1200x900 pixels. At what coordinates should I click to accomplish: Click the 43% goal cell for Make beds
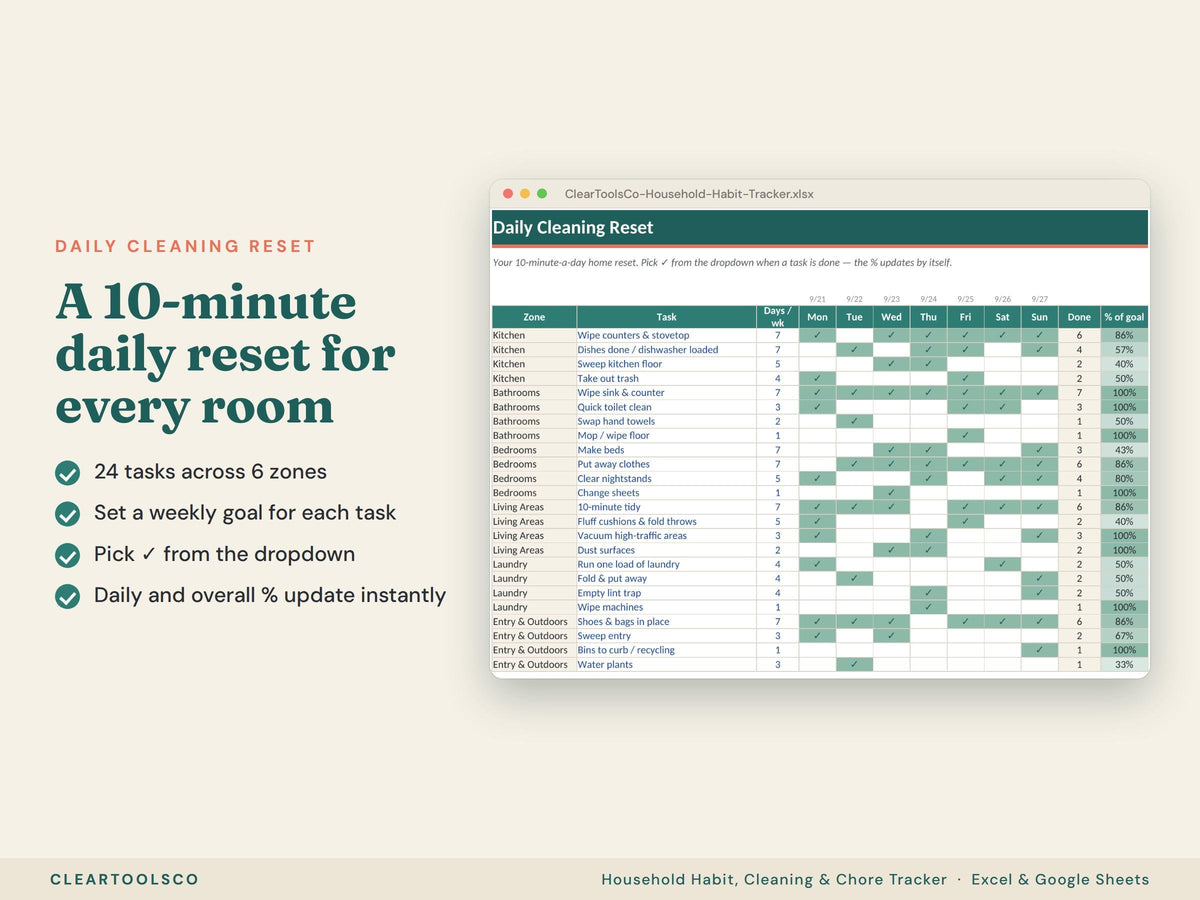click(x=1124, y=450)
